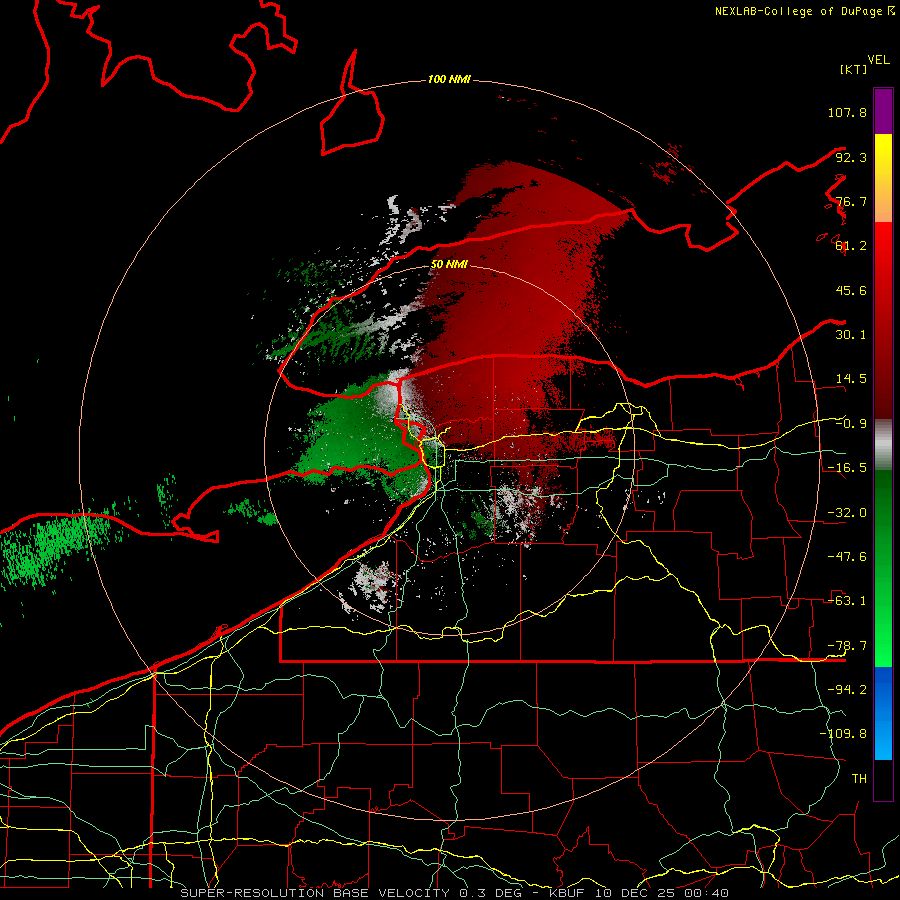
Task: Click the green segment of velocity color bar
Action: pyautogui.click(x=883, y=568)
